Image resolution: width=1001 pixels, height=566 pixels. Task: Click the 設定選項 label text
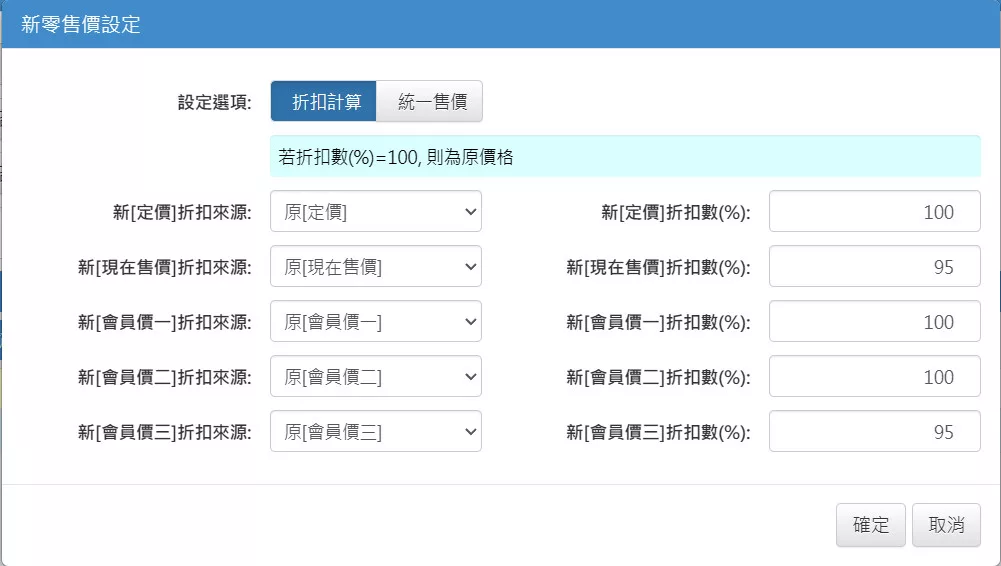[214, 102]
